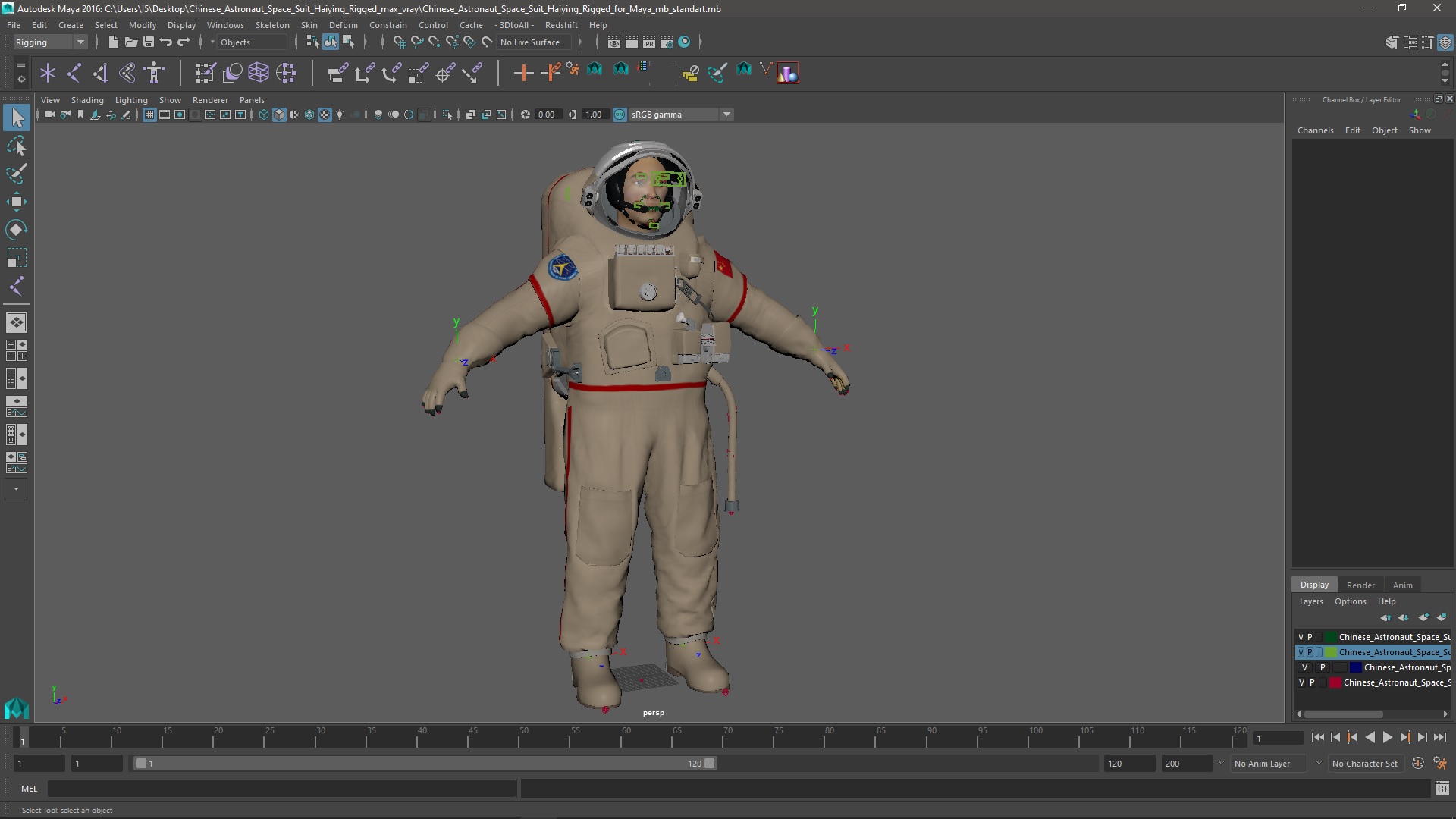Click the layer list horizontal scrollbar
Image resolution: width=1456 pixels, height=819 pixels.
click(x=1343, y=714)
